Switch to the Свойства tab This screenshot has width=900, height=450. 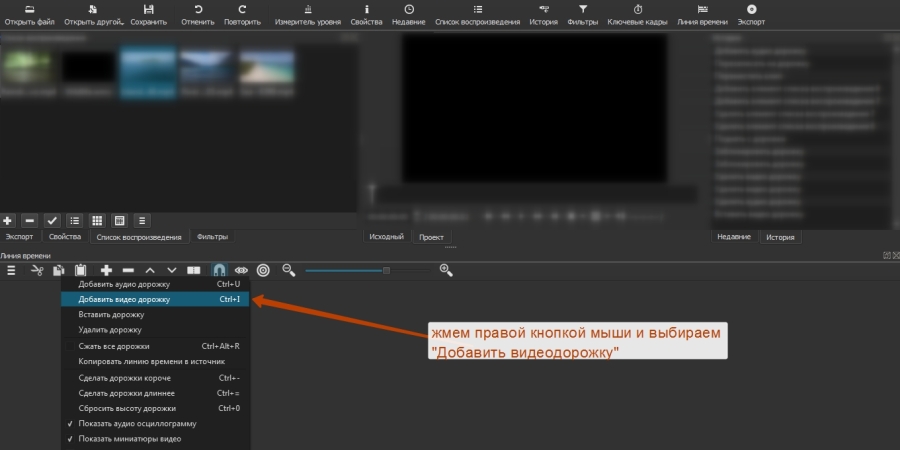click(x=65, y=237)
